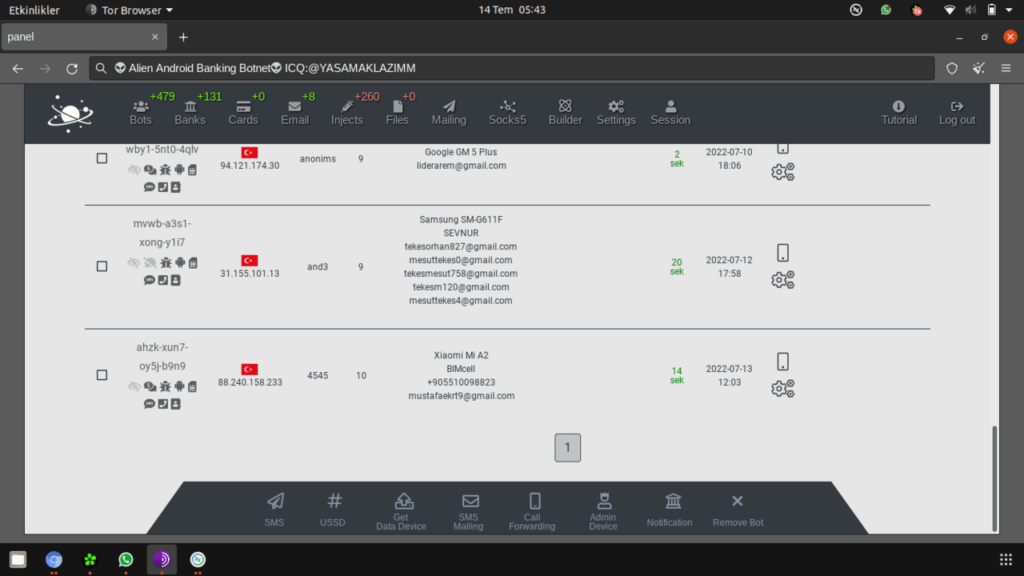
Task: Open the Builder section
Action: [x=565, y=112]
